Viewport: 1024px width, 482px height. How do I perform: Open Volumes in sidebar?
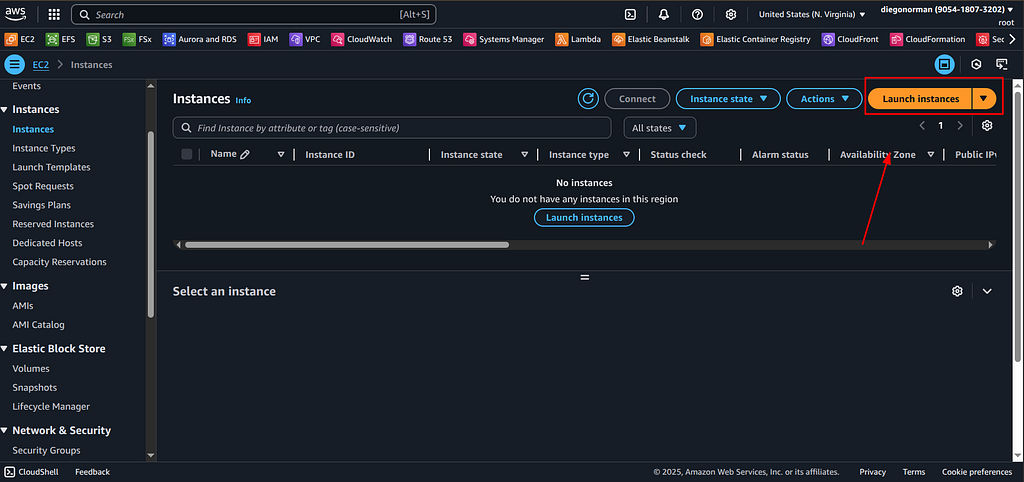click(x=31, y=368)
